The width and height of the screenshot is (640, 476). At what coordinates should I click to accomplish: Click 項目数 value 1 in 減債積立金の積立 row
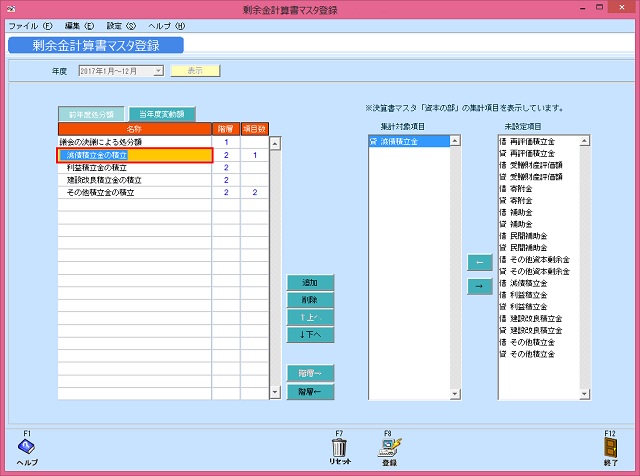coord(255,155)
